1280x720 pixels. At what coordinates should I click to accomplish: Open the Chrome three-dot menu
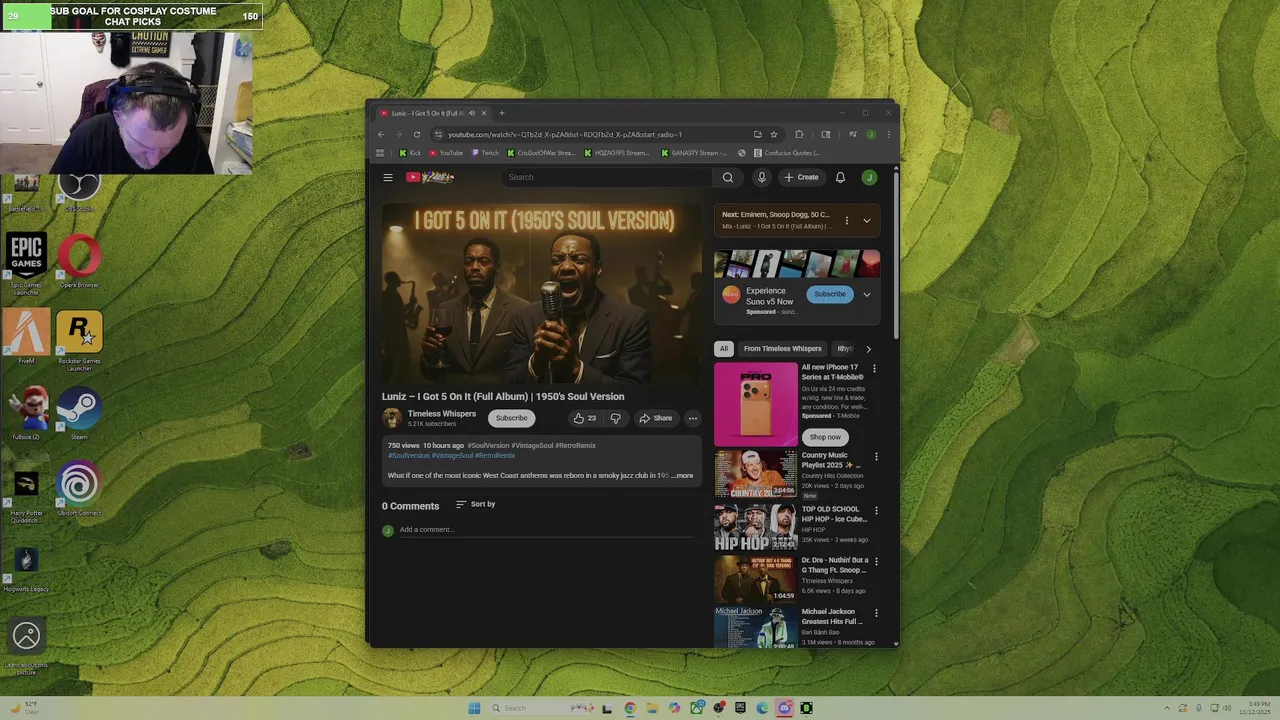coord(888,134)
